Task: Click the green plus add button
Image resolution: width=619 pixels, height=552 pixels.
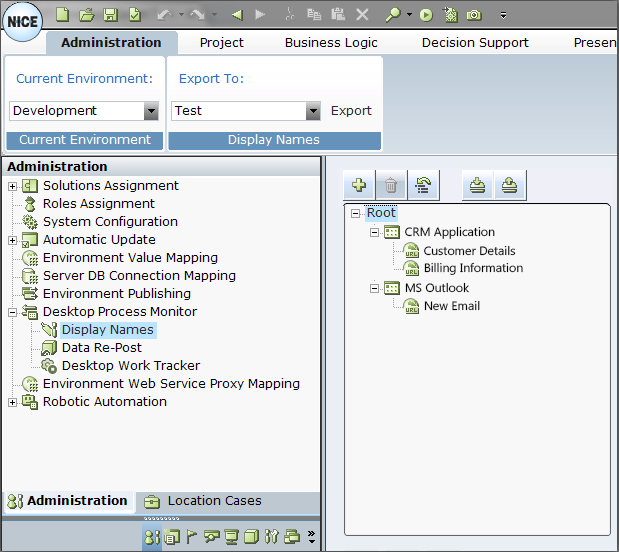Action: click(x=359, y=185)
